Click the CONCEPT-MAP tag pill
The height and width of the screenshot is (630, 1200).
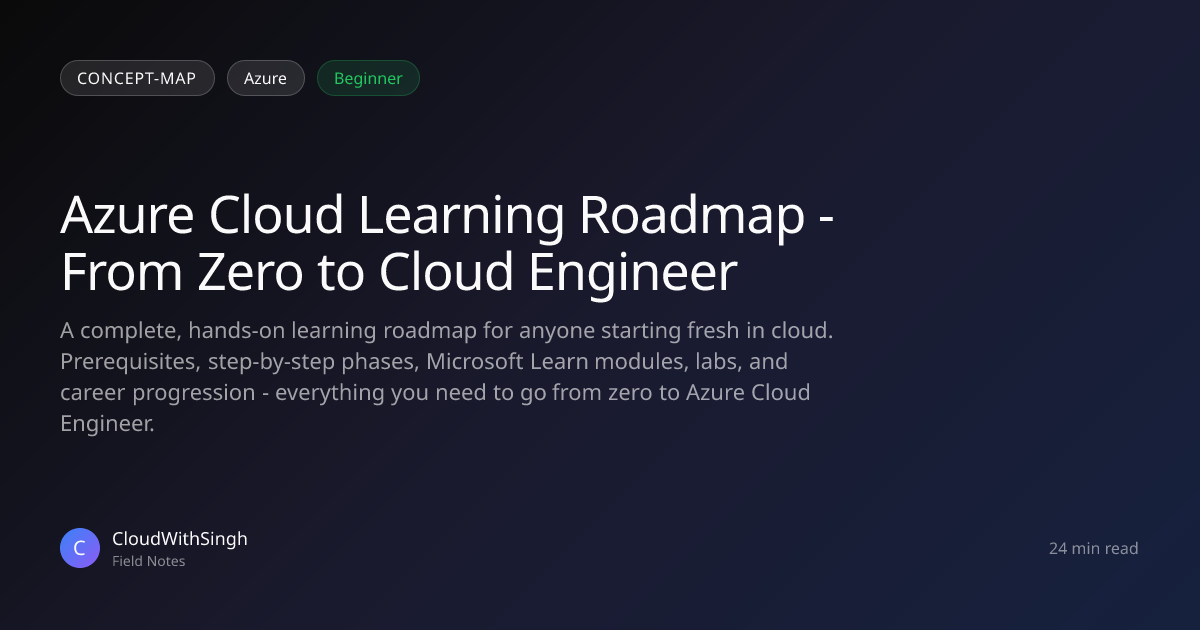click(x=137, y=78)
